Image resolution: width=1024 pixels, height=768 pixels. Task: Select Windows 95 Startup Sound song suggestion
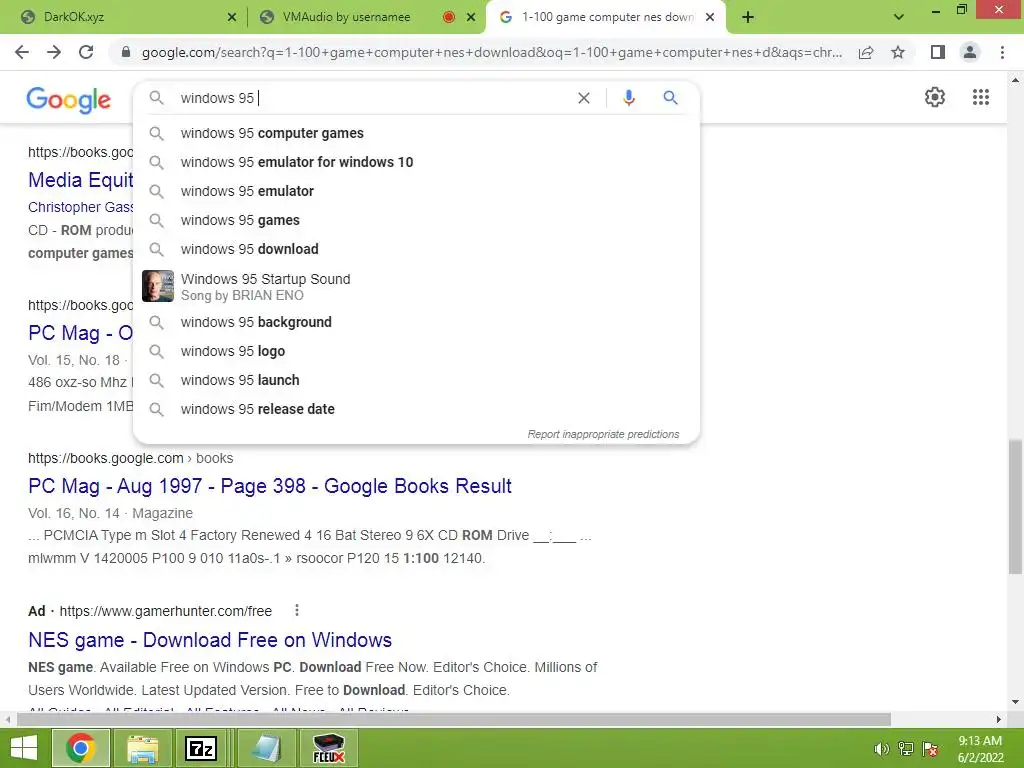coord(416,286)
